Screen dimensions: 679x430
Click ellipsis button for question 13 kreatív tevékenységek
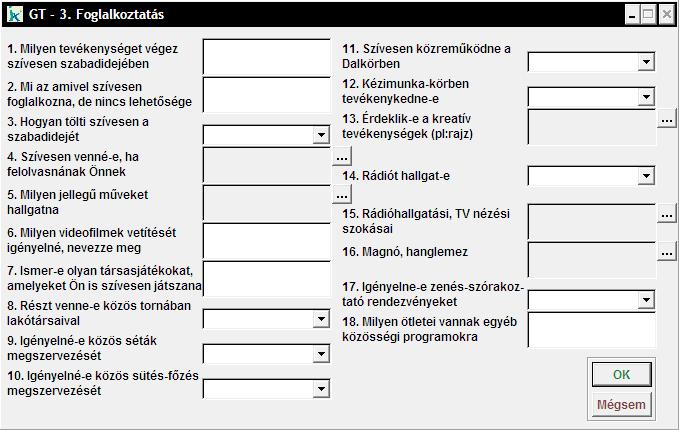(x=667, y=120)
